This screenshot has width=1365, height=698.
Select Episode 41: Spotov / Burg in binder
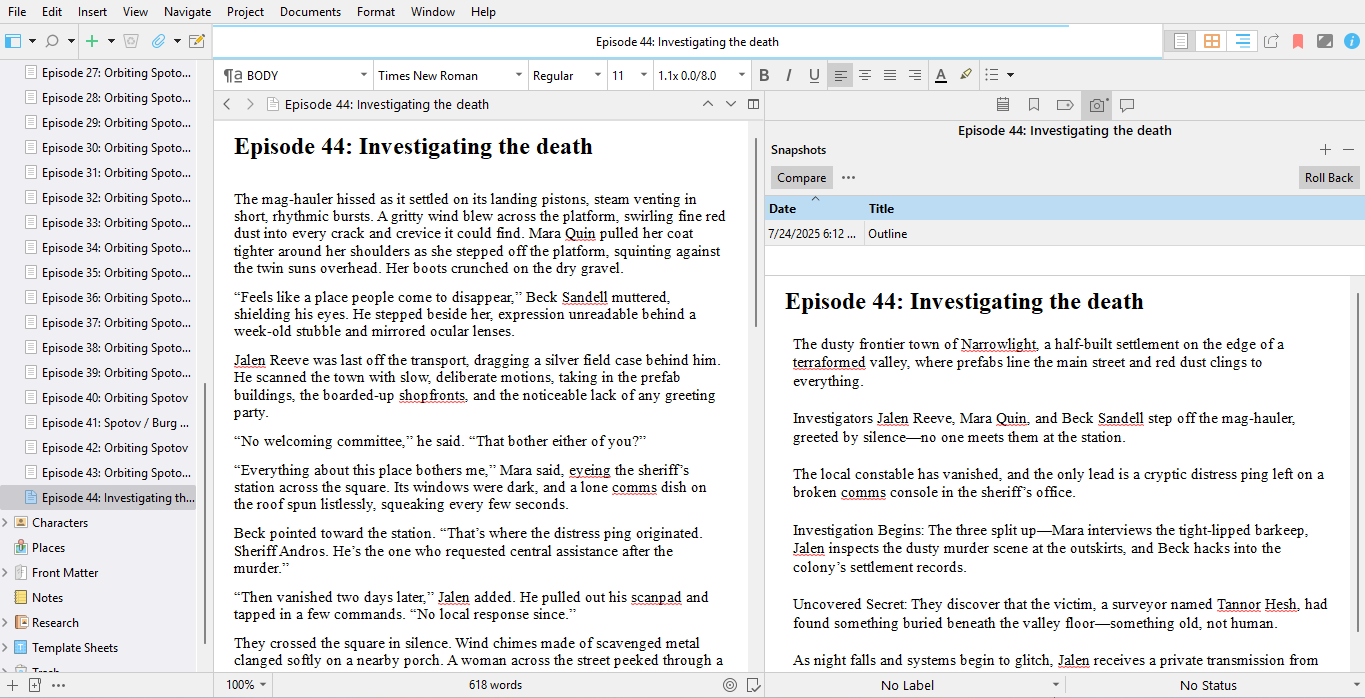(114, 423)
